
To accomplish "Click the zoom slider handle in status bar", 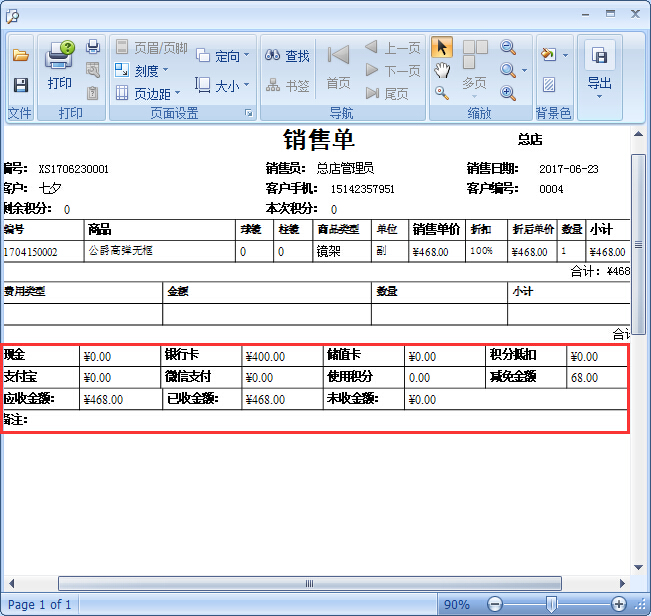I will (x=551, y=604).
